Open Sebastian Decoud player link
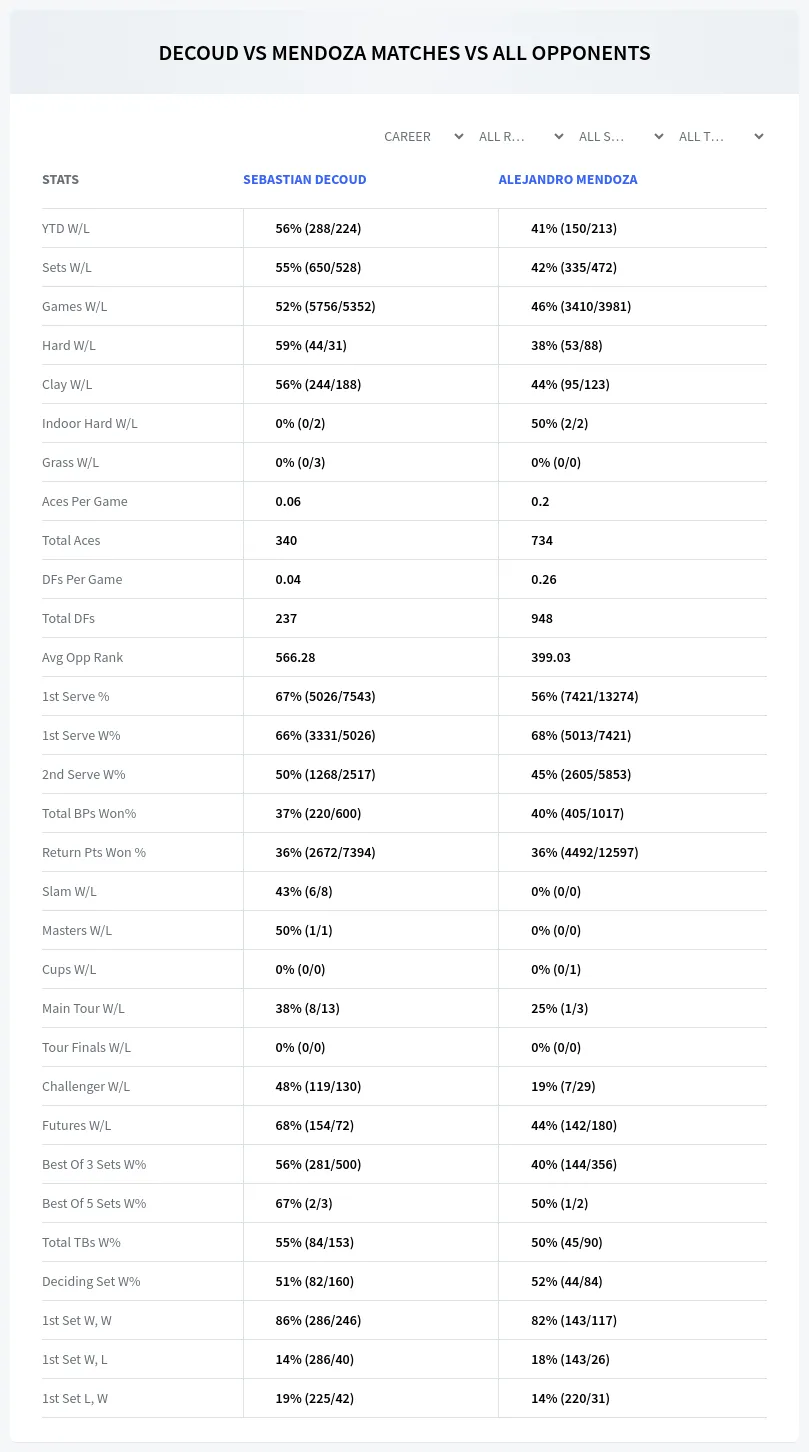The height and width of the screenshot is (1452, 809). pos(305,180)
